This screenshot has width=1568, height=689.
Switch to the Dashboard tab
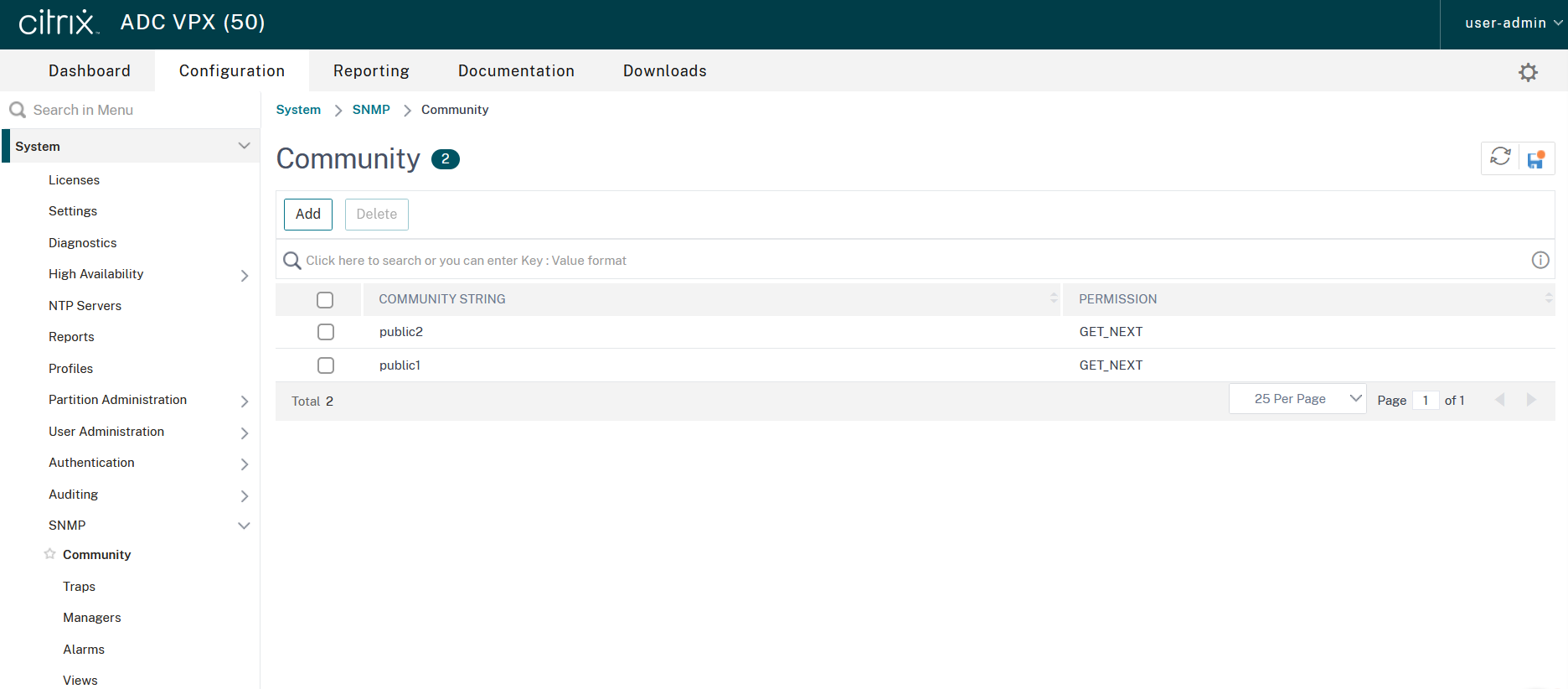click(x=90, y=71)
